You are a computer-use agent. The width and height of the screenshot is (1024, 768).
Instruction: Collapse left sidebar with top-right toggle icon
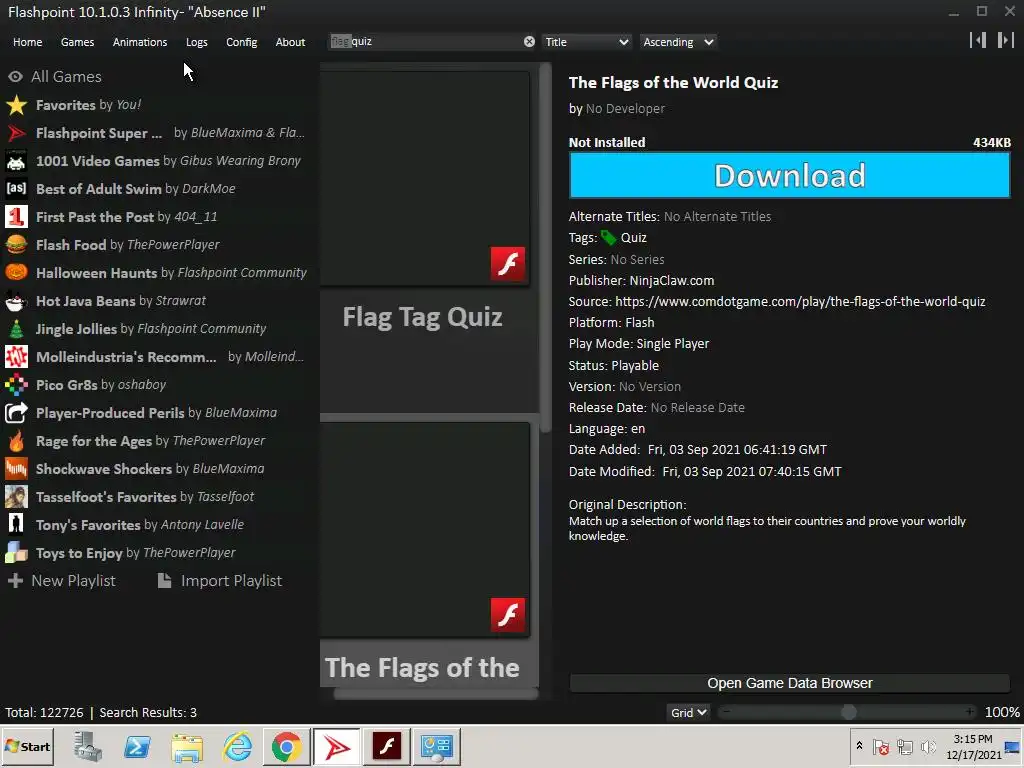click(978, 40)
